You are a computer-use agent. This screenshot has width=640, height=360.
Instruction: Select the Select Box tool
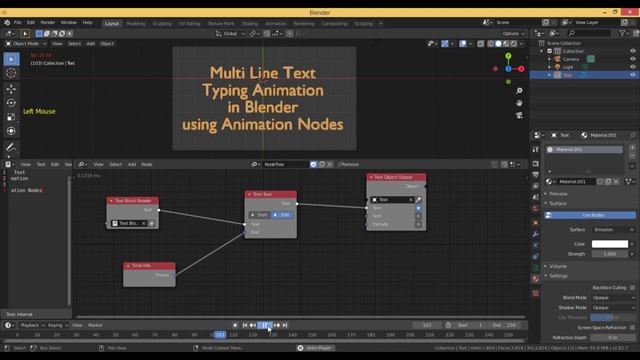tap(11, 60)
